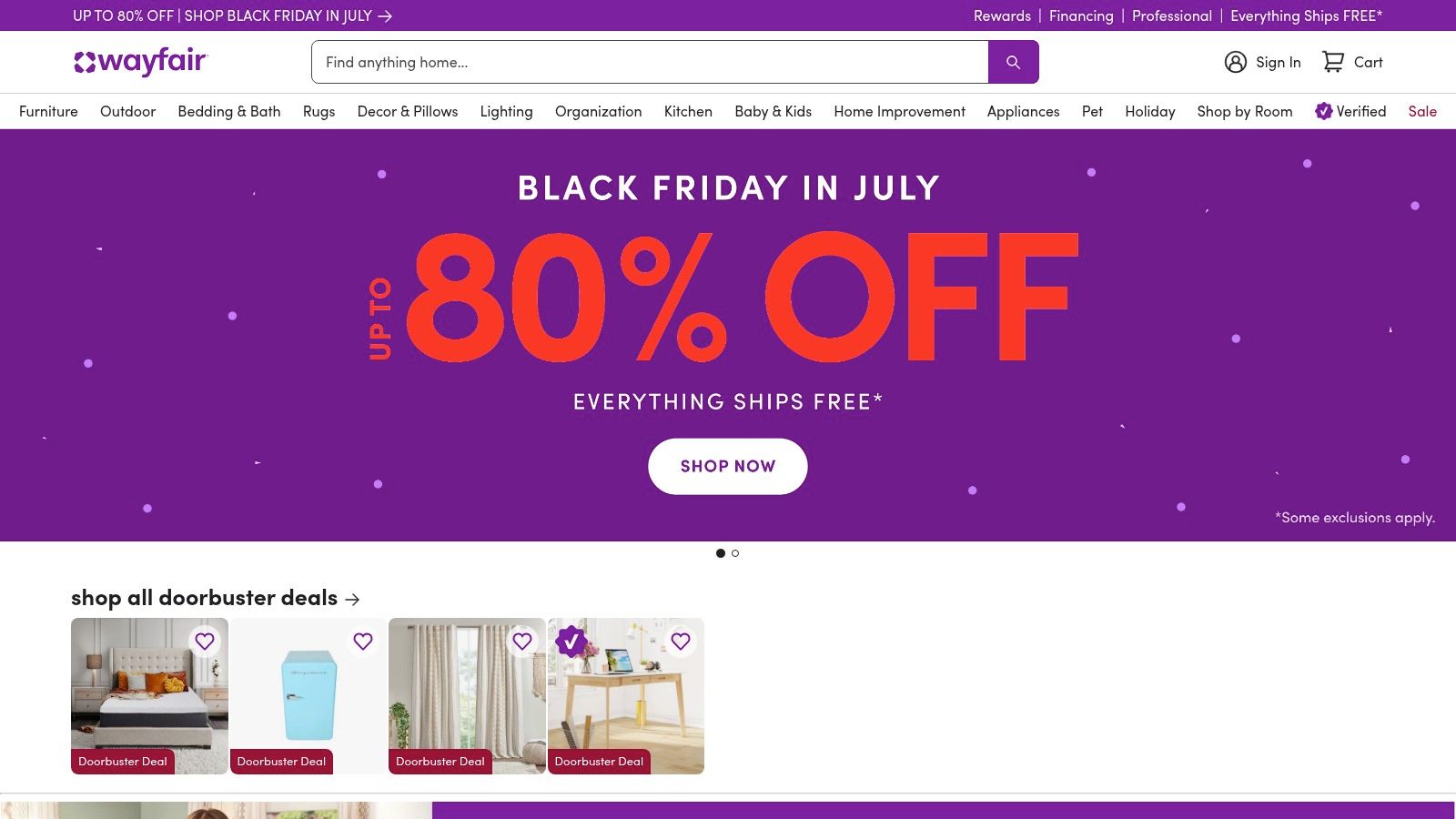Open the Cart

point(1352,62)
